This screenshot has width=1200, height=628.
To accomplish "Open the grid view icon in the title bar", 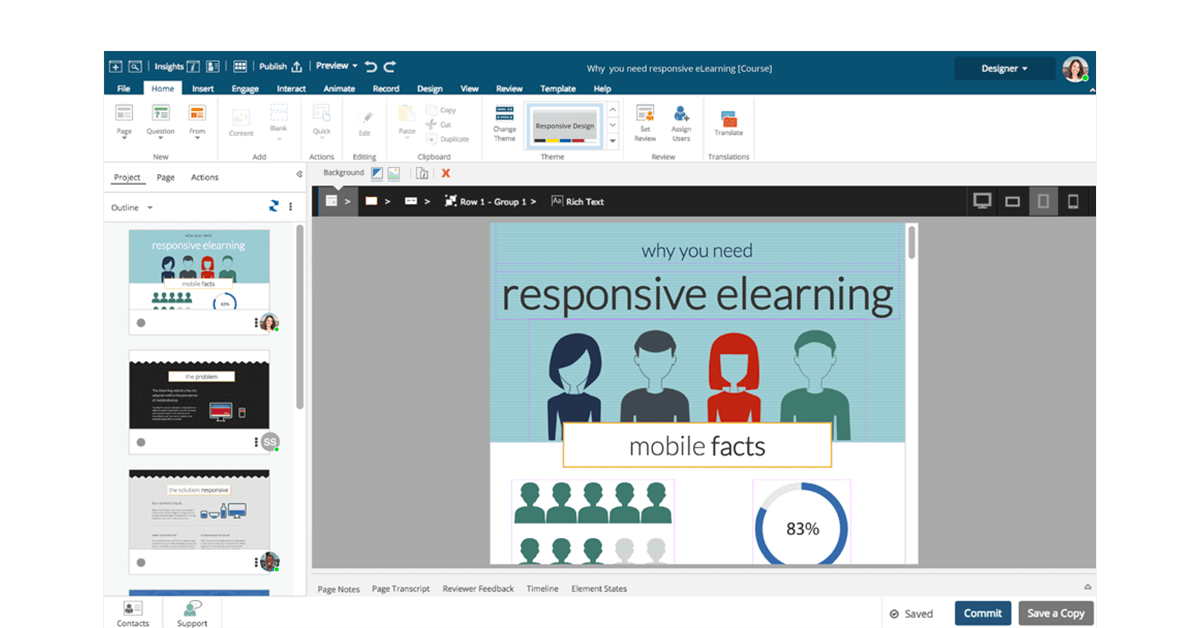I will pos(240,67).
